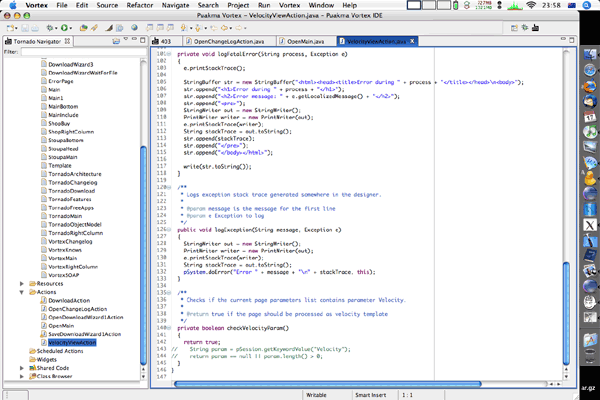Select DownloadAction in the tree
The height and width of the screenshot is (400, 600).
click(x=69, y=300)
